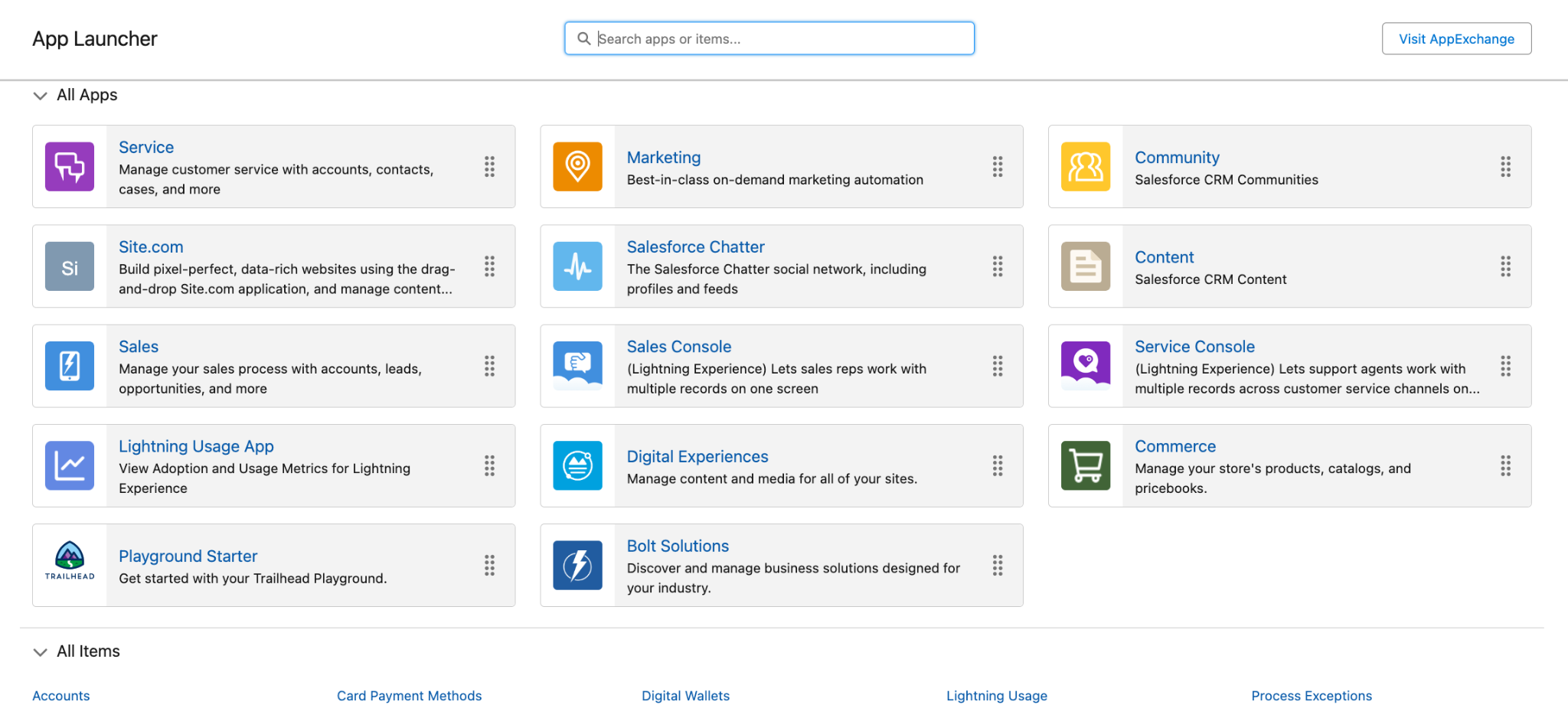Click 'Best-in-class on-demand marketing automation' text

point(775,180)
